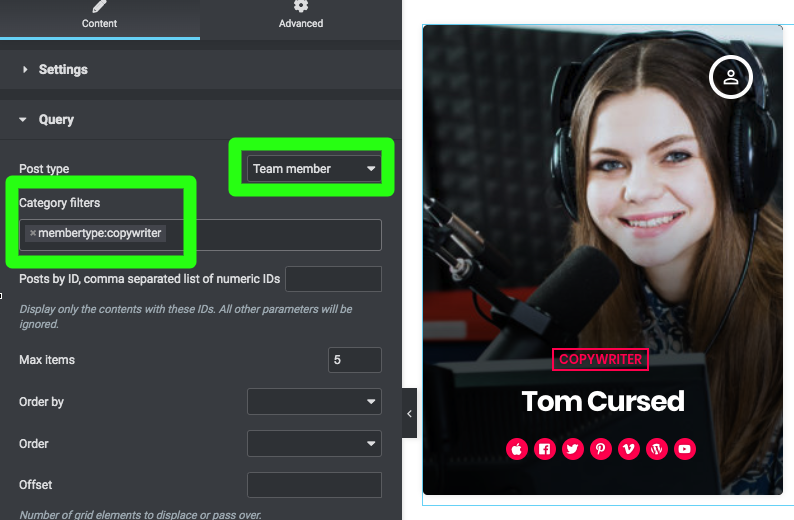Open the Post type dropdown
The height and width of the screenshot is (520, 794).
coord(314,169)
